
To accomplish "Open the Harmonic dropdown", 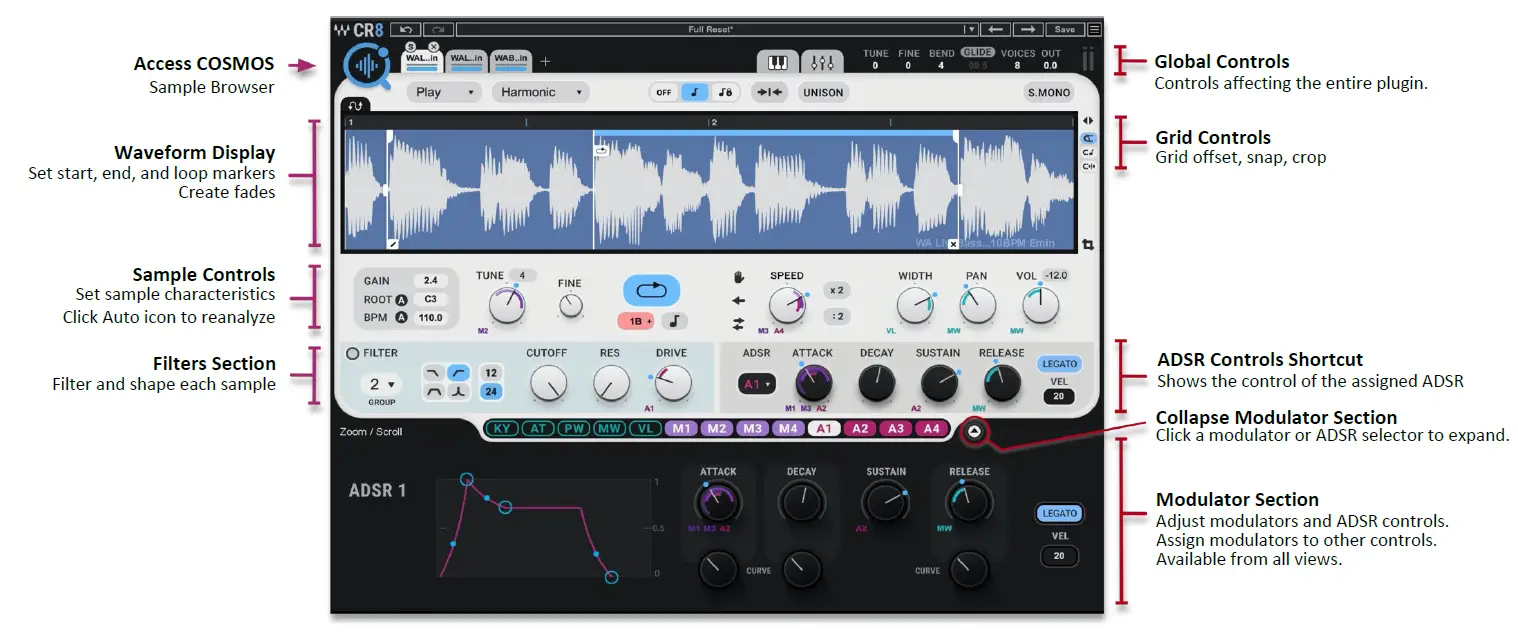I will click(540, 92).
